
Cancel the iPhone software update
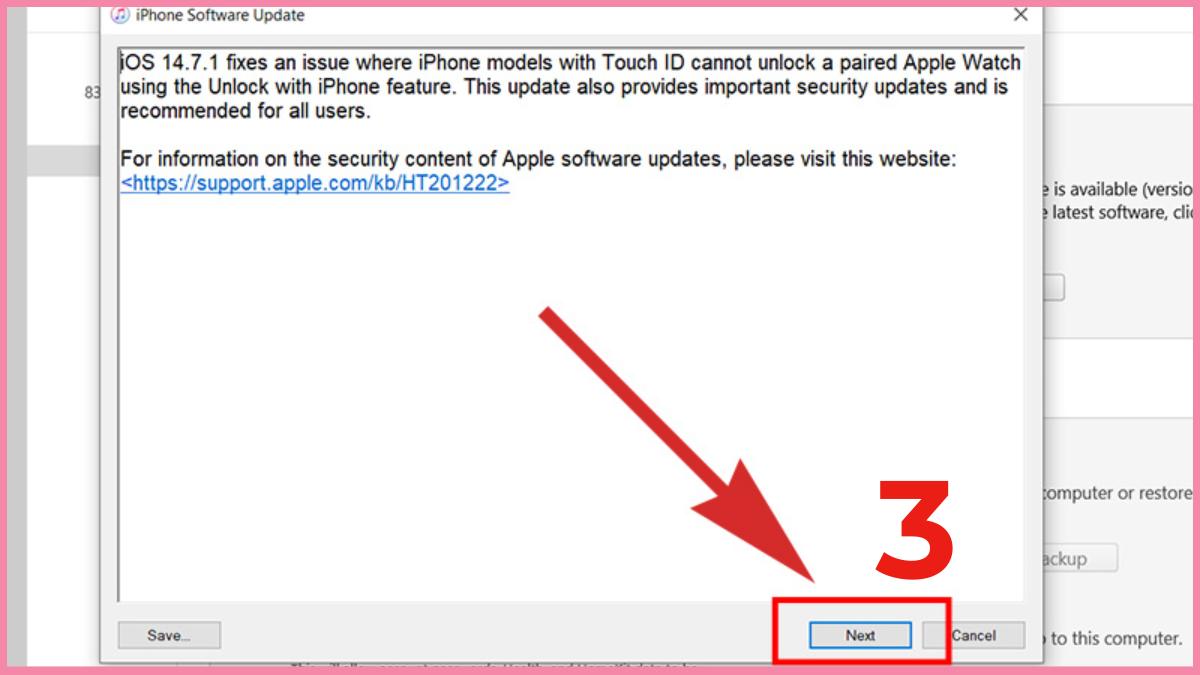973,635
